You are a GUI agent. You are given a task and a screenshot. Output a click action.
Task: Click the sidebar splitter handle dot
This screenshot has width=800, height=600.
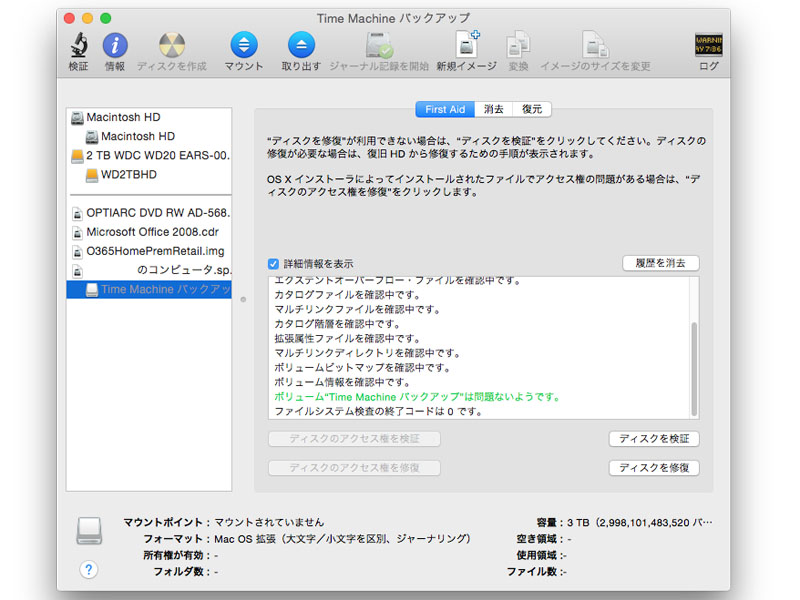click(243, 299)
